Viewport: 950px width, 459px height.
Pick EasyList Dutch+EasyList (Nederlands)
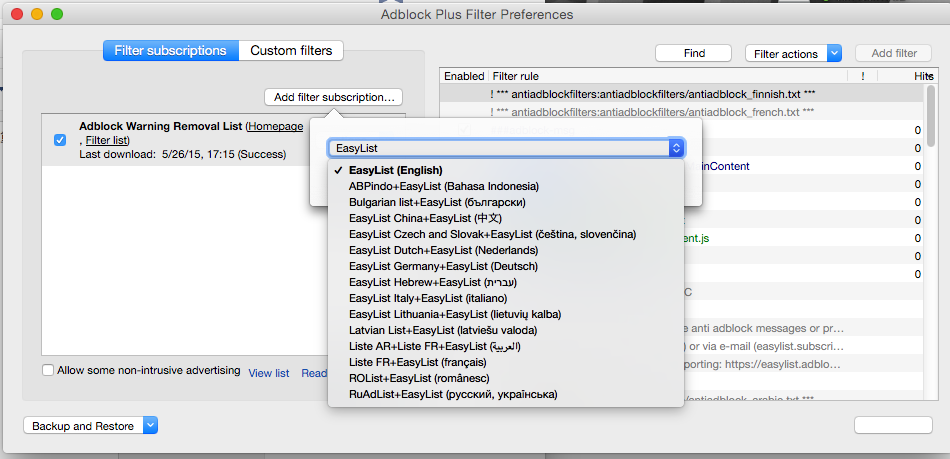tap(505, 250)
